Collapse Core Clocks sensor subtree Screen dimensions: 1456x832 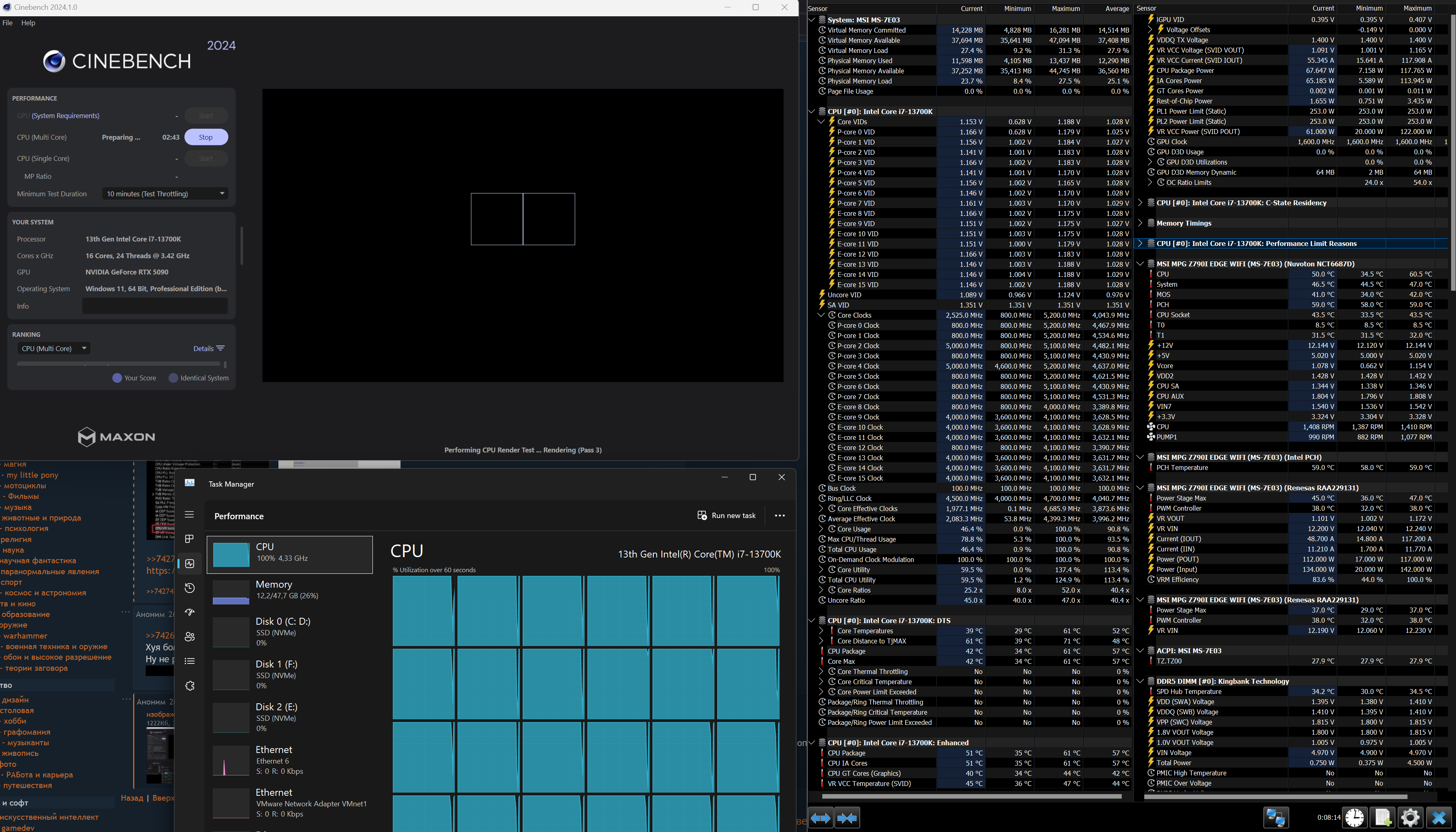(821, 316)
